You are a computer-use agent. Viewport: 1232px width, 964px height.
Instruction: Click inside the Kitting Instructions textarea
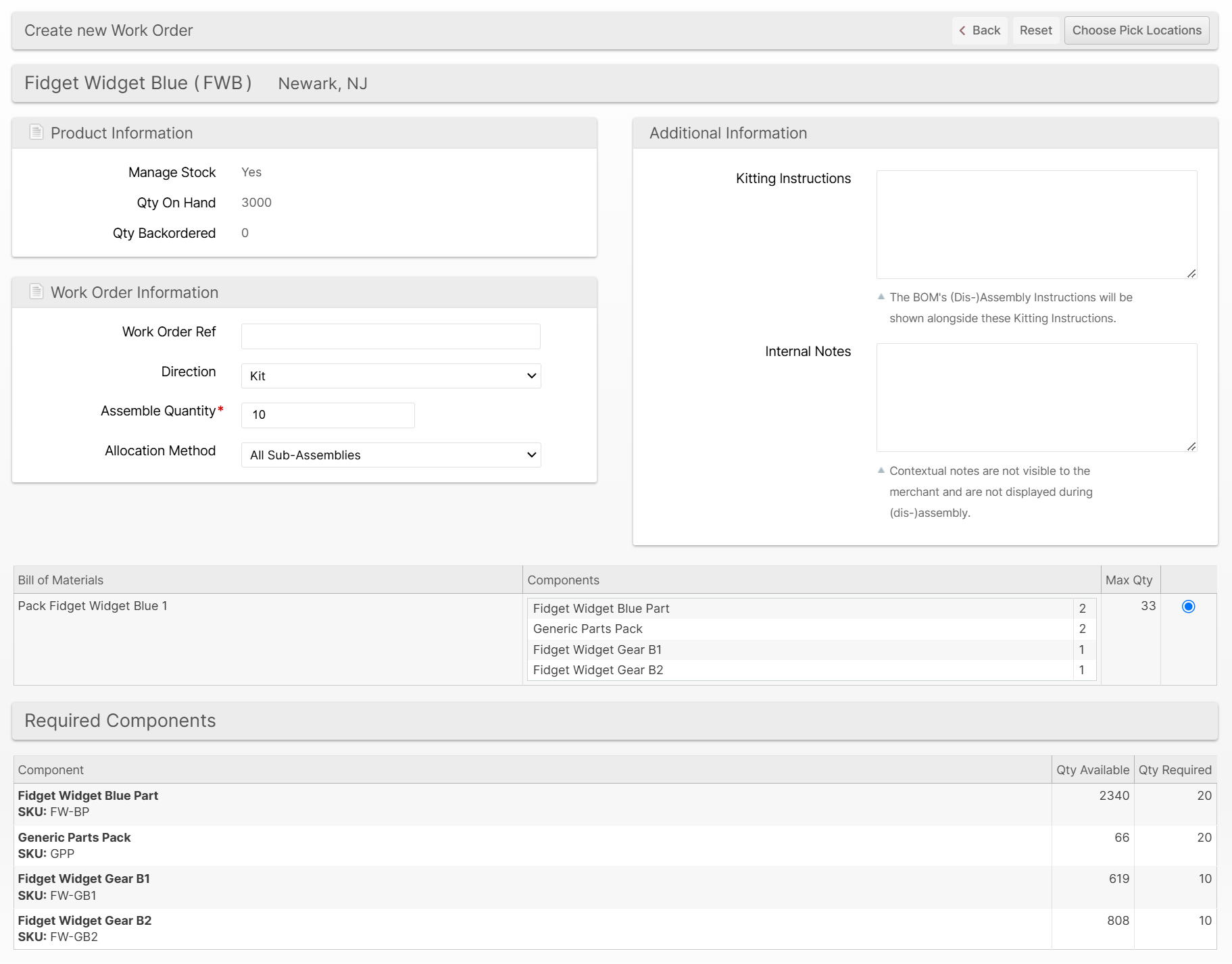(1036, 224)
